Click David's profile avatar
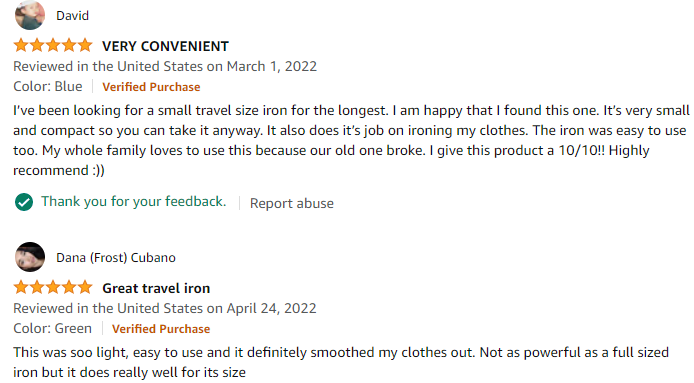This screenshot has height=383, width=694. pyautogui.click(x=30, y=15)
